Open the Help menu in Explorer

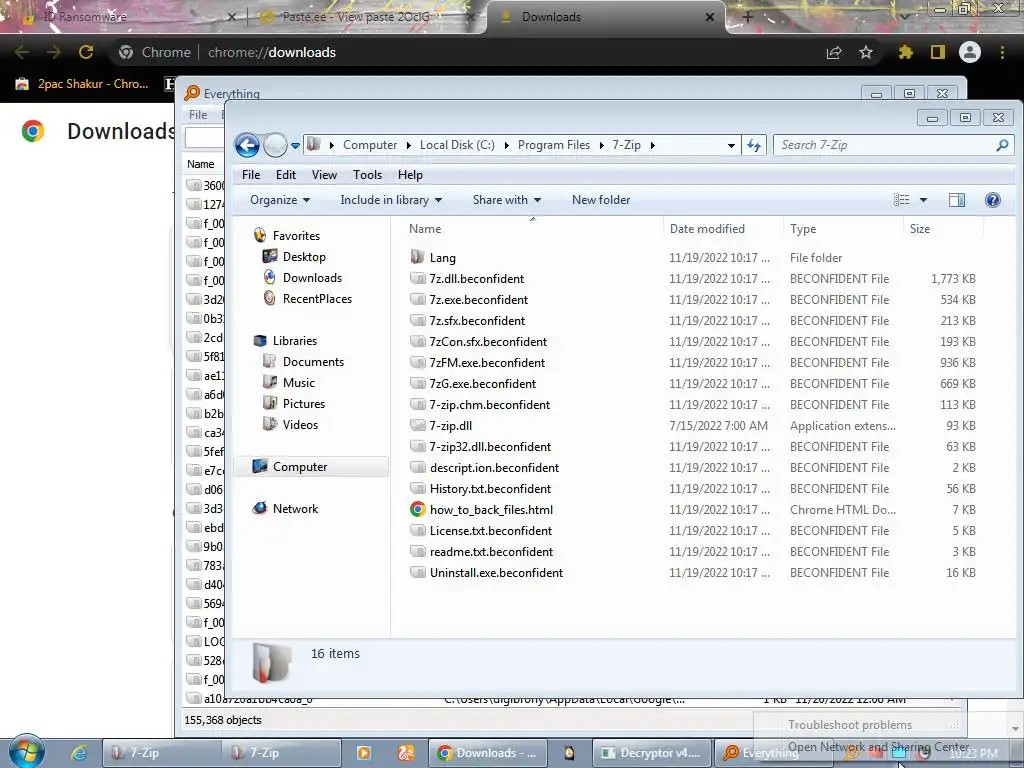pos(410,175)
